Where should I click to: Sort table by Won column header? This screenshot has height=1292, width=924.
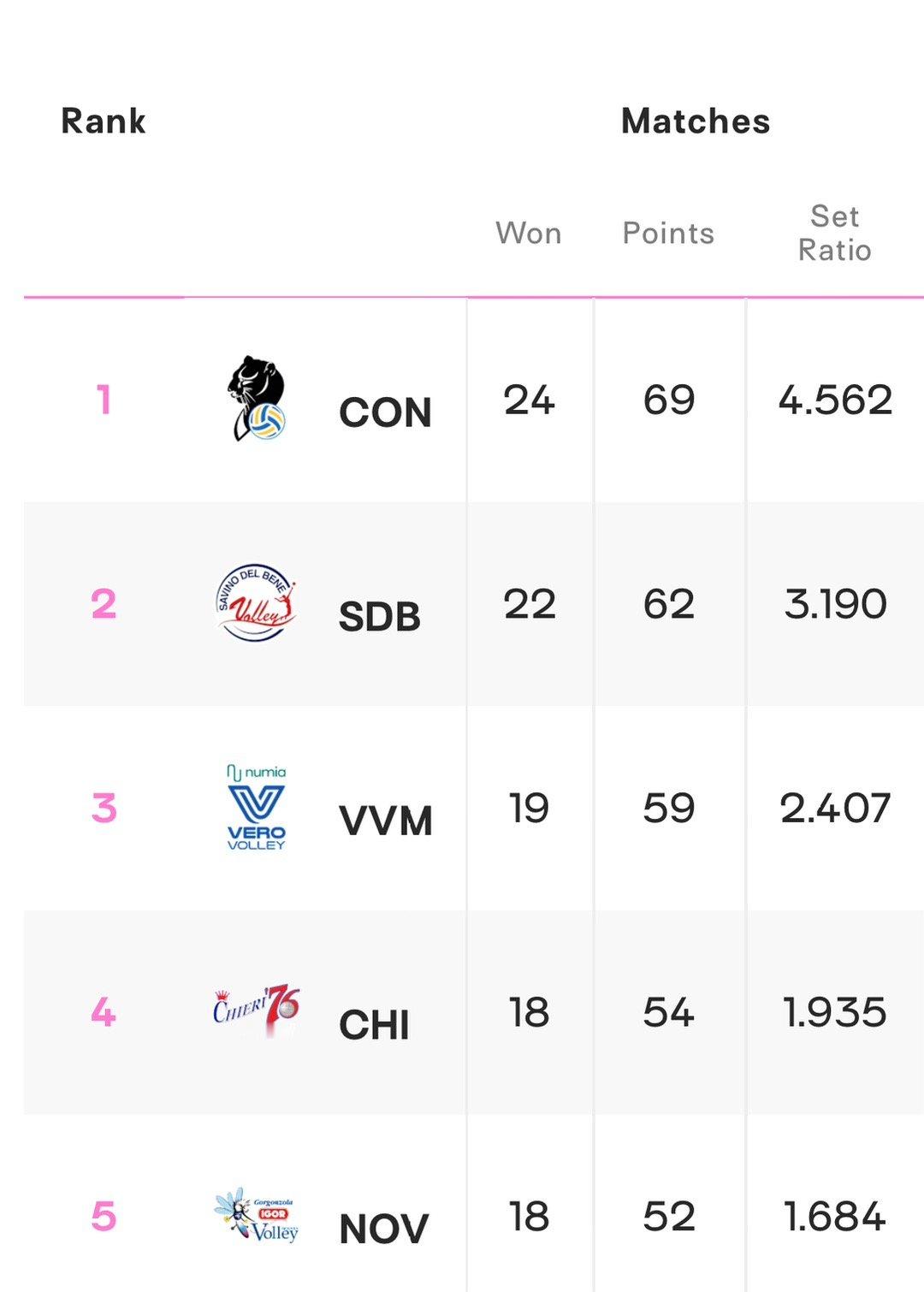pos(529,233)
